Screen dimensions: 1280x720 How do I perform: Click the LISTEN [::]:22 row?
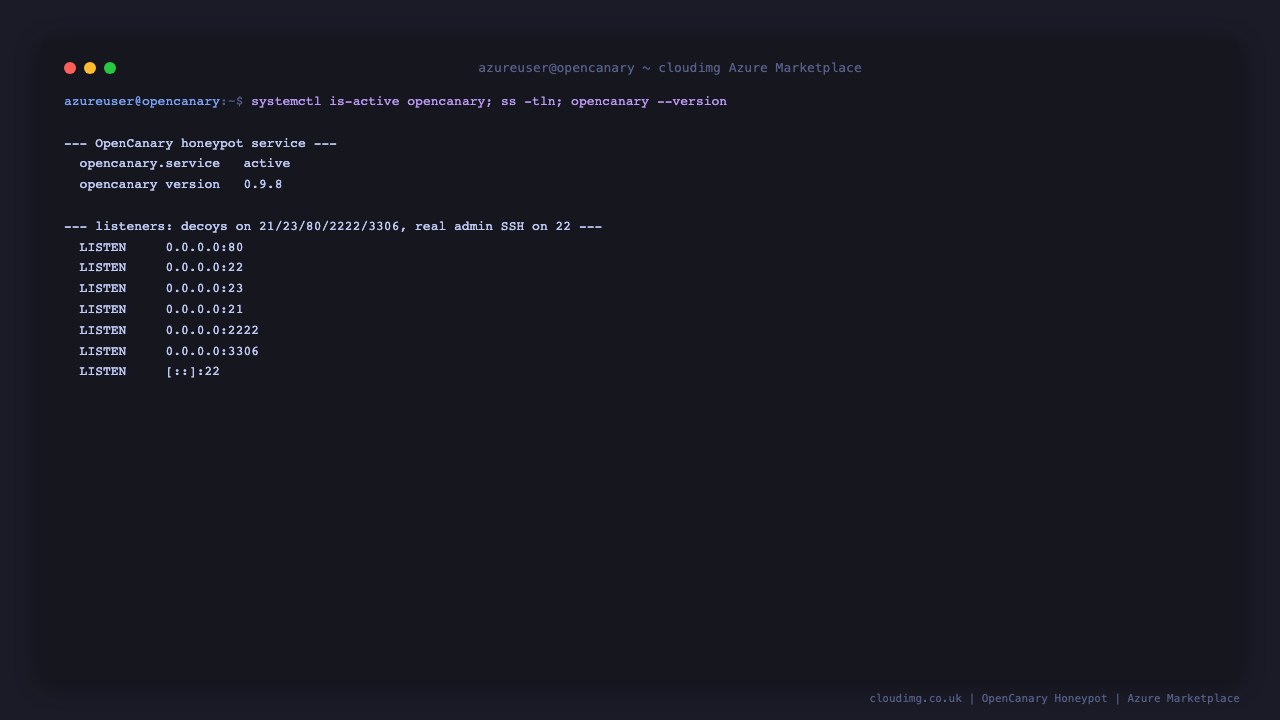pos(149,372)
